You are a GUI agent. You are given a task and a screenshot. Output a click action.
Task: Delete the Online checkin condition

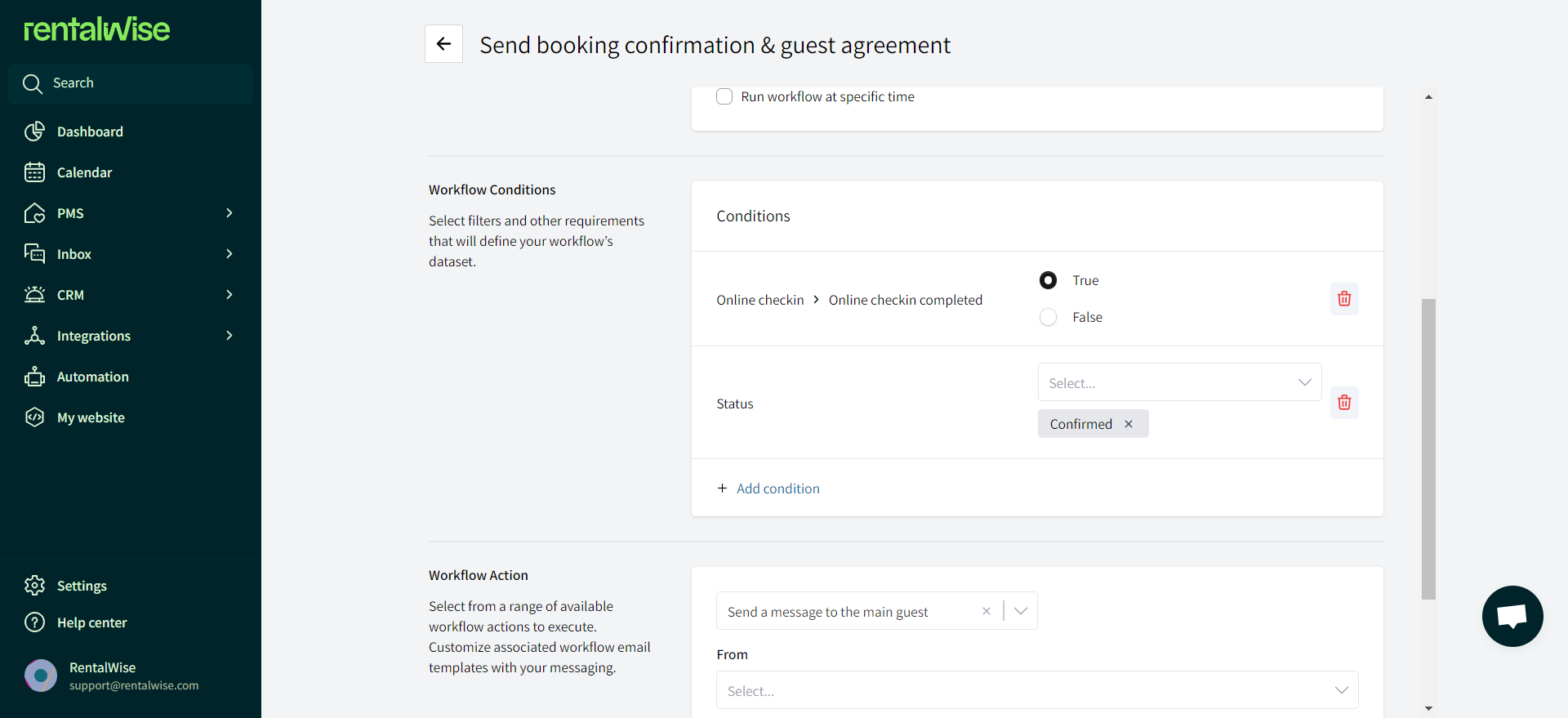tap(1344, 299)
